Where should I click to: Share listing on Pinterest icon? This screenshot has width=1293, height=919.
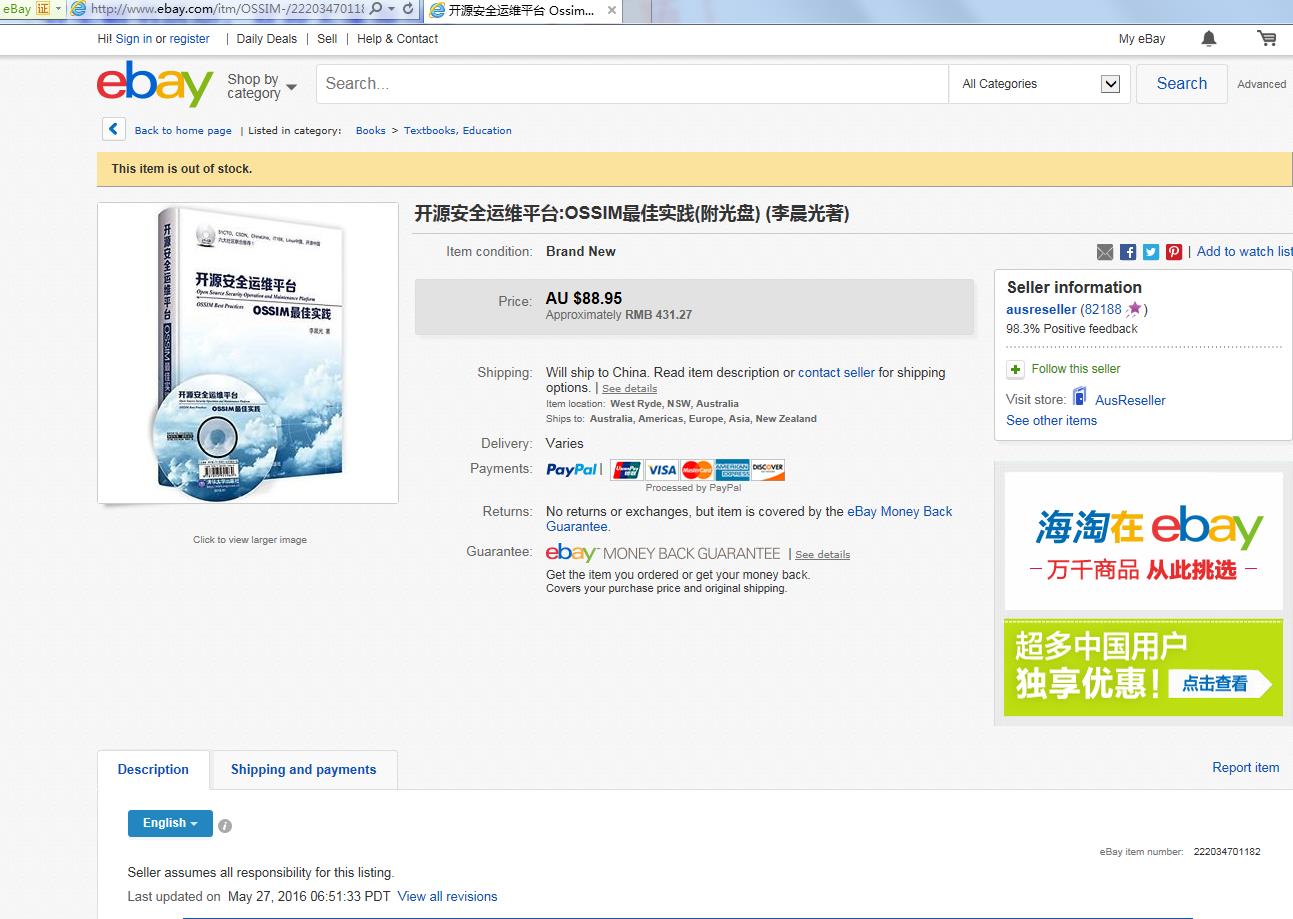(1174, 252)
